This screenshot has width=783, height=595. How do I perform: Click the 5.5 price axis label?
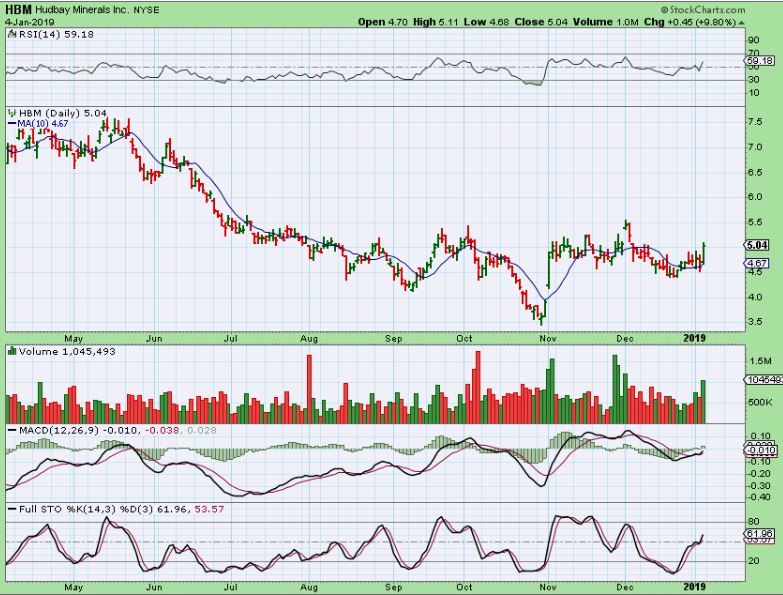(755, 222)
